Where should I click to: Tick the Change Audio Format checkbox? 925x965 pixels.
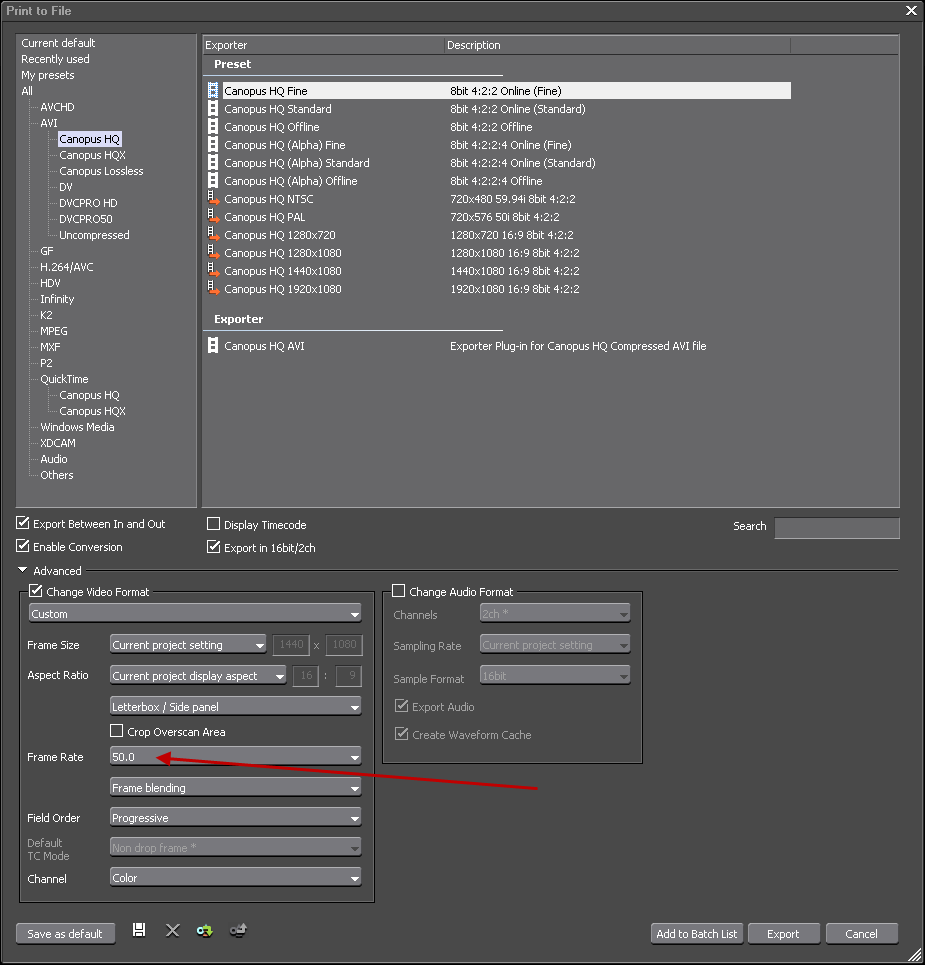(399, 592)
